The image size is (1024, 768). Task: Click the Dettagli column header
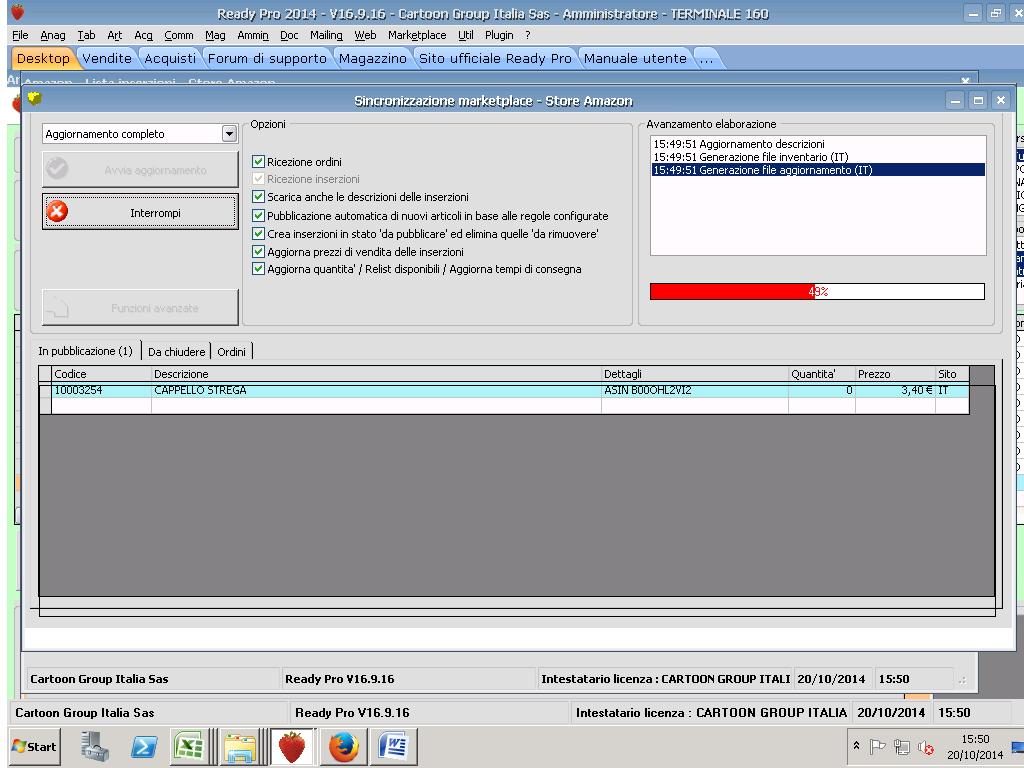tap(695, 374)
